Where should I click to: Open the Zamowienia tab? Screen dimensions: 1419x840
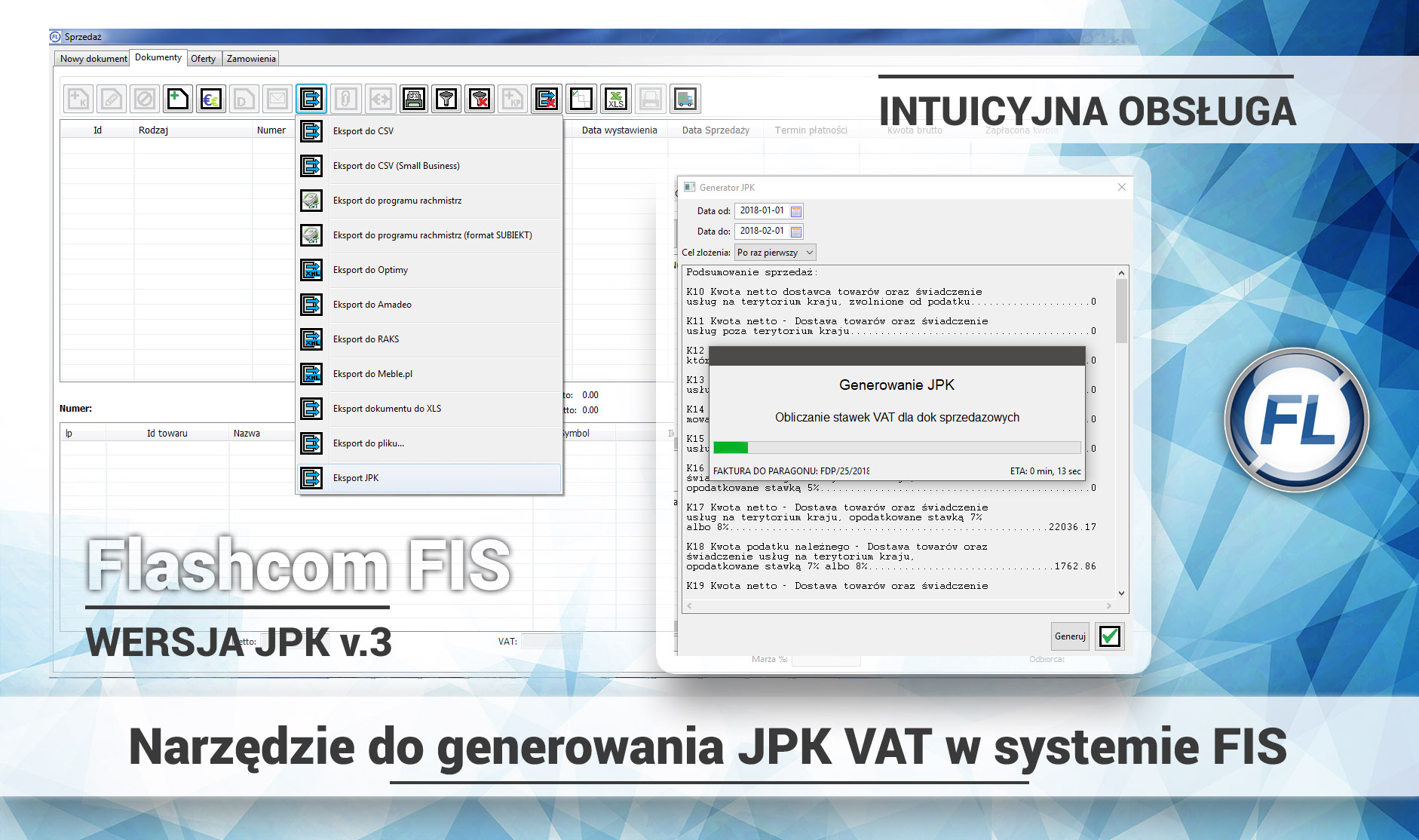click(x=252, y=59)
